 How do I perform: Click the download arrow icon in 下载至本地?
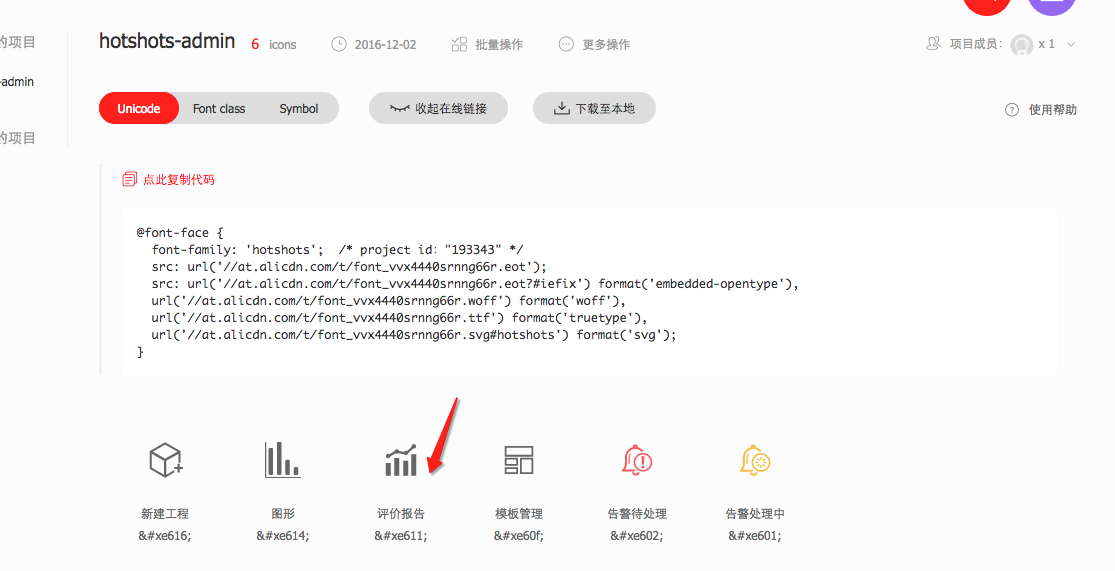(x=562, y=108)
